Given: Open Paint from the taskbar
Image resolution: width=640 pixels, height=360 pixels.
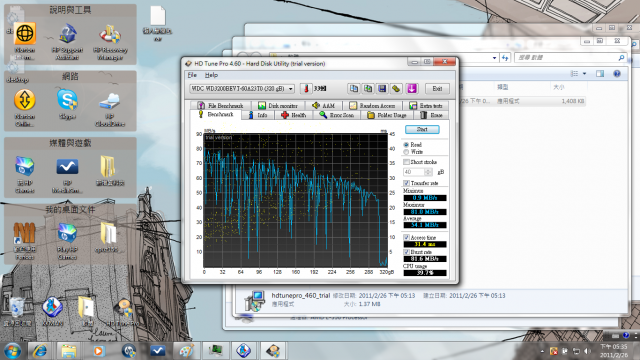Looking at the screenshot, I should pyautogui.click(x=186, y=351).
